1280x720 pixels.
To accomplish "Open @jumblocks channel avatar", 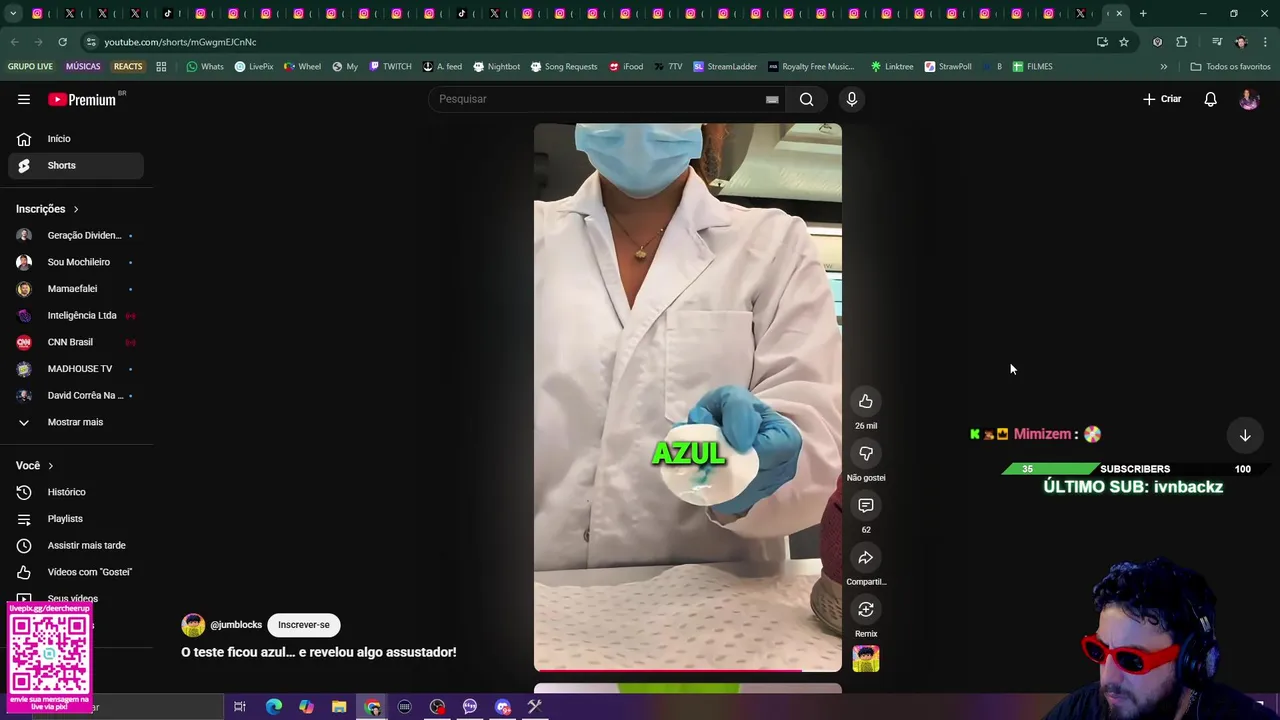I will [193, 625].
